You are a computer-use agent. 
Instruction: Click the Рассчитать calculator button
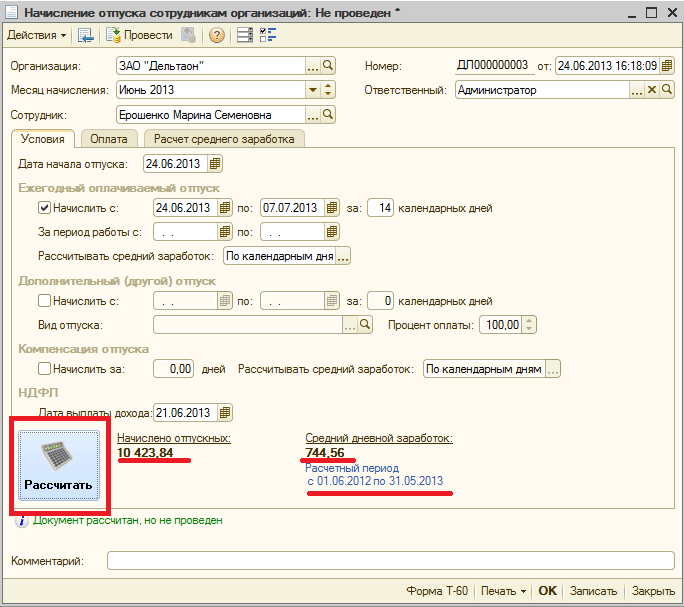tap(59, 465)
